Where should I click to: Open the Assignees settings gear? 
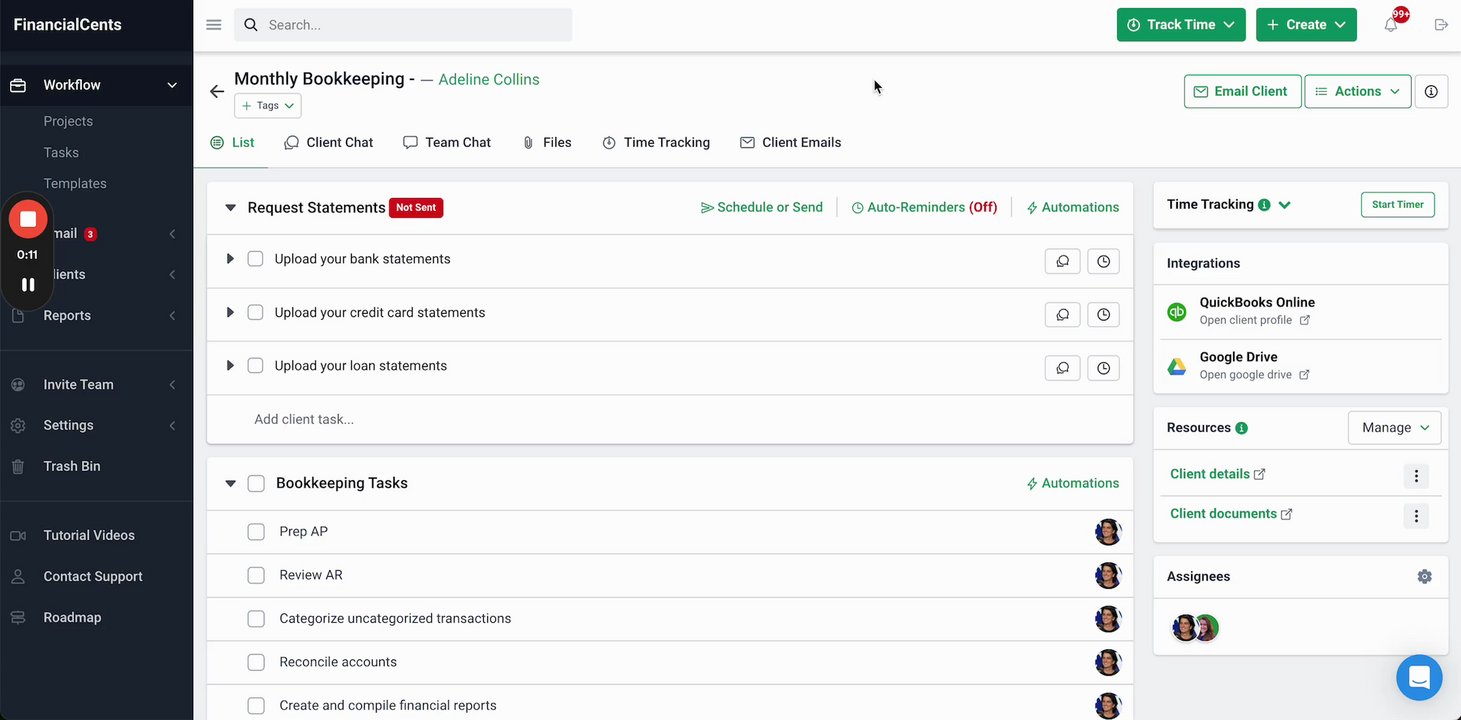coord(1424,577)
